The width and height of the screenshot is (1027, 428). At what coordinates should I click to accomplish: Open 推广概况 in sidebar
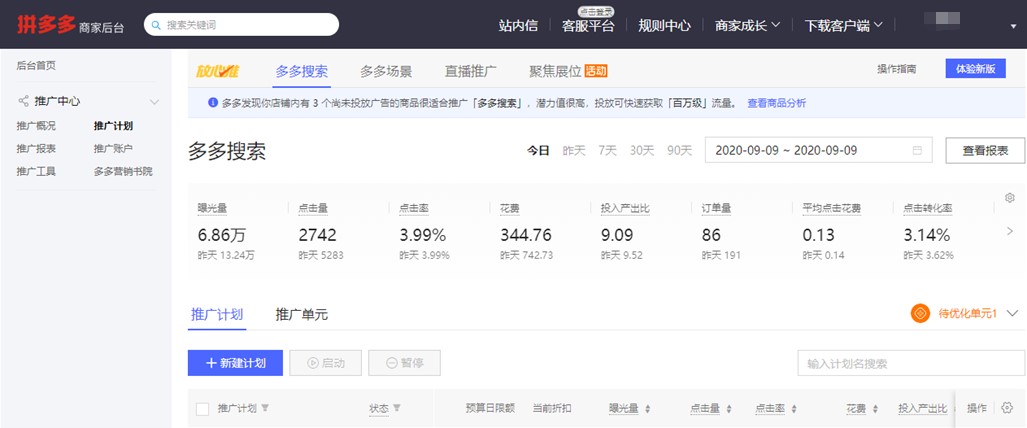tap(36, 126)
